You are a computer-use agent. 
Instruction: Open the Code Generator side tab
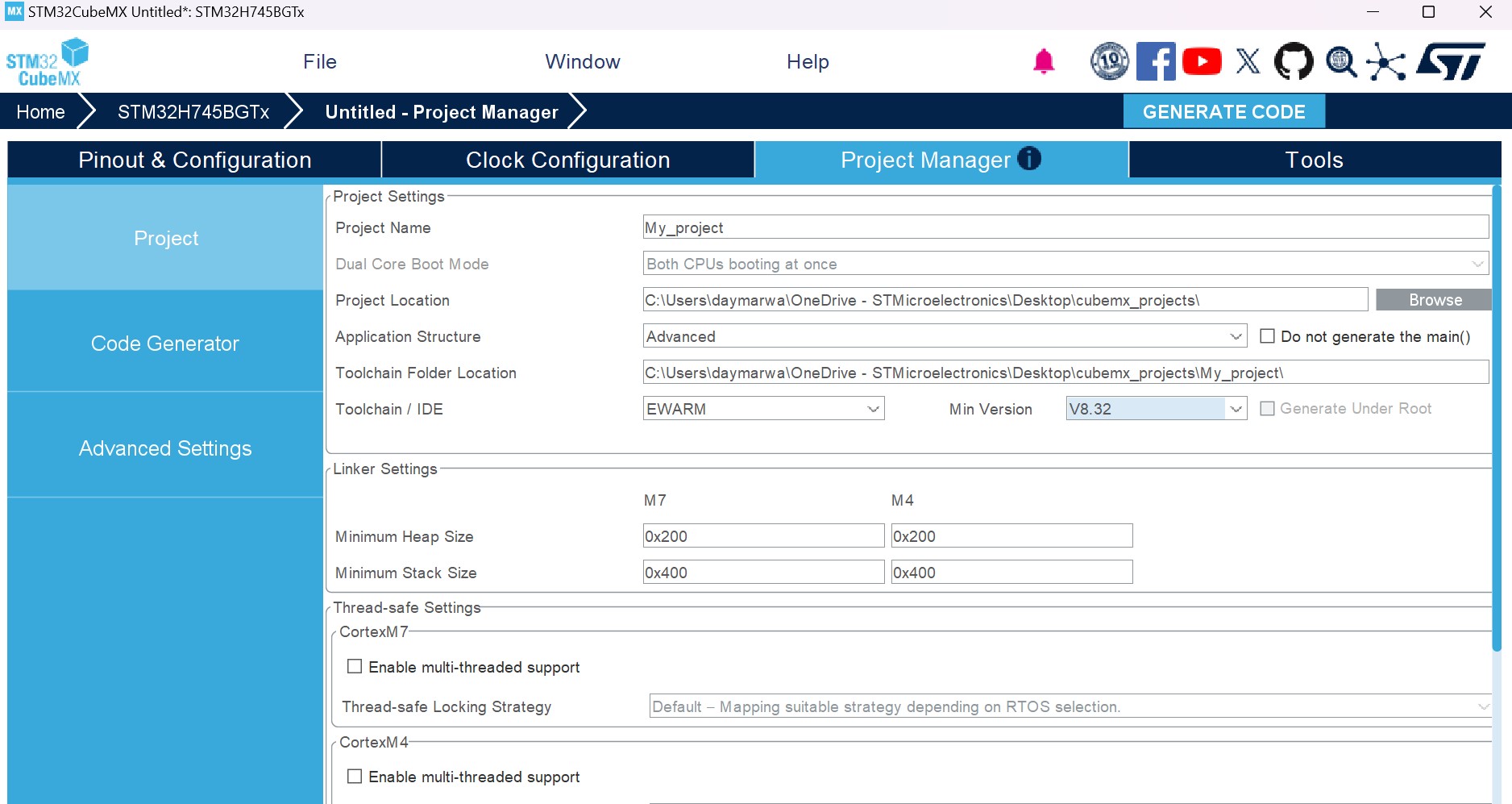click(x=165, y=343)
